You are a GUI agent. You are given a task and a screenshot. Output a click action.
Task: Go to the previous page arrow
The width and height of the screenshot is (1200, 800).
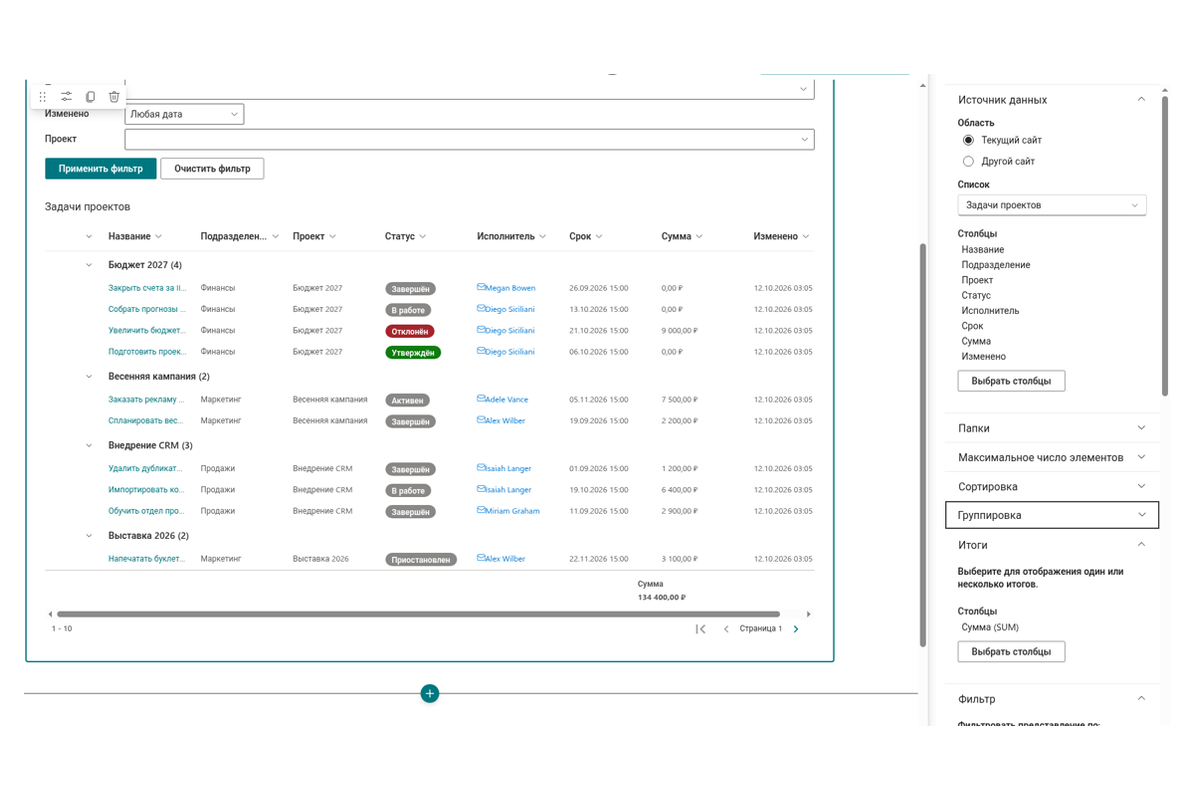click(726, 629)
